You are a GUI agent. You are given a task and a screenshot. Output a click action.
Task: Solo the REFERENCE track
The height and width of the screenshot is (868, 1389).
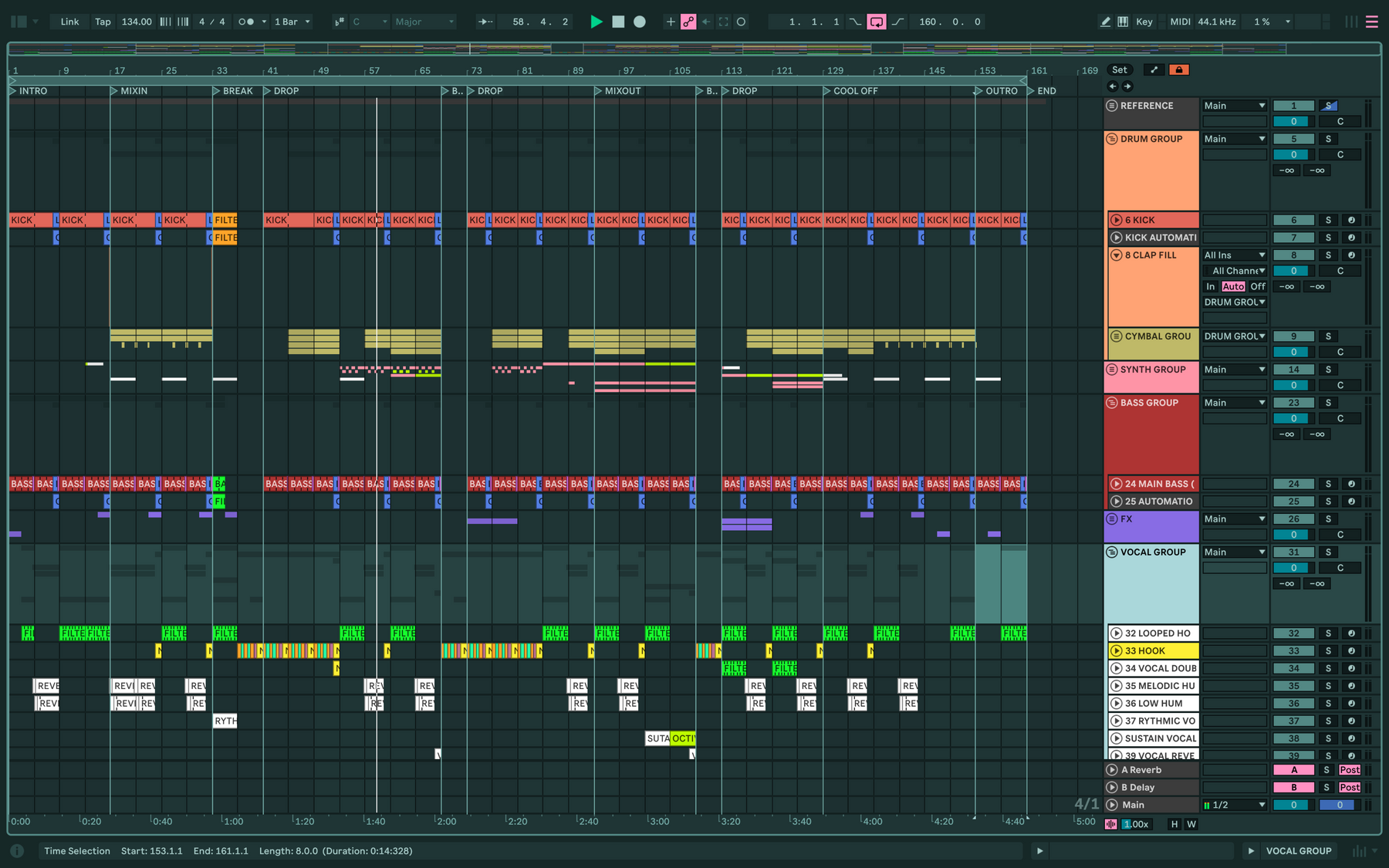pos(1329,106)
